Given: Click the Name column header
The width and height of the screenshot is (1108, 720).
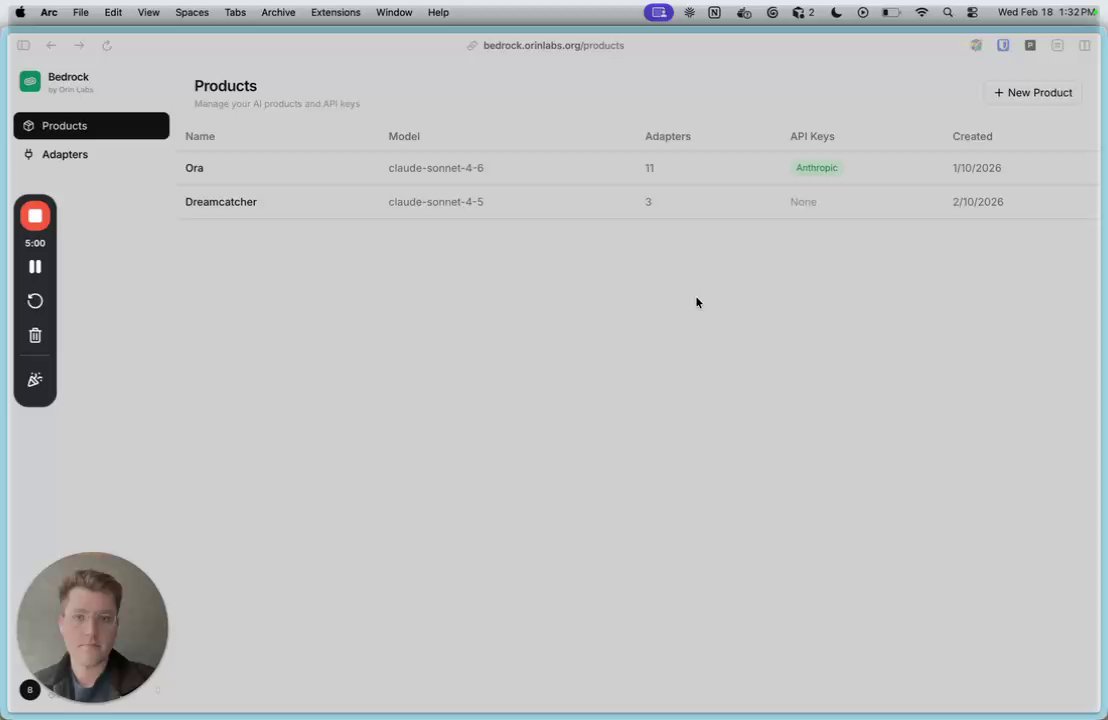Looking at the screenshot, I should click(x=200, y=136).
